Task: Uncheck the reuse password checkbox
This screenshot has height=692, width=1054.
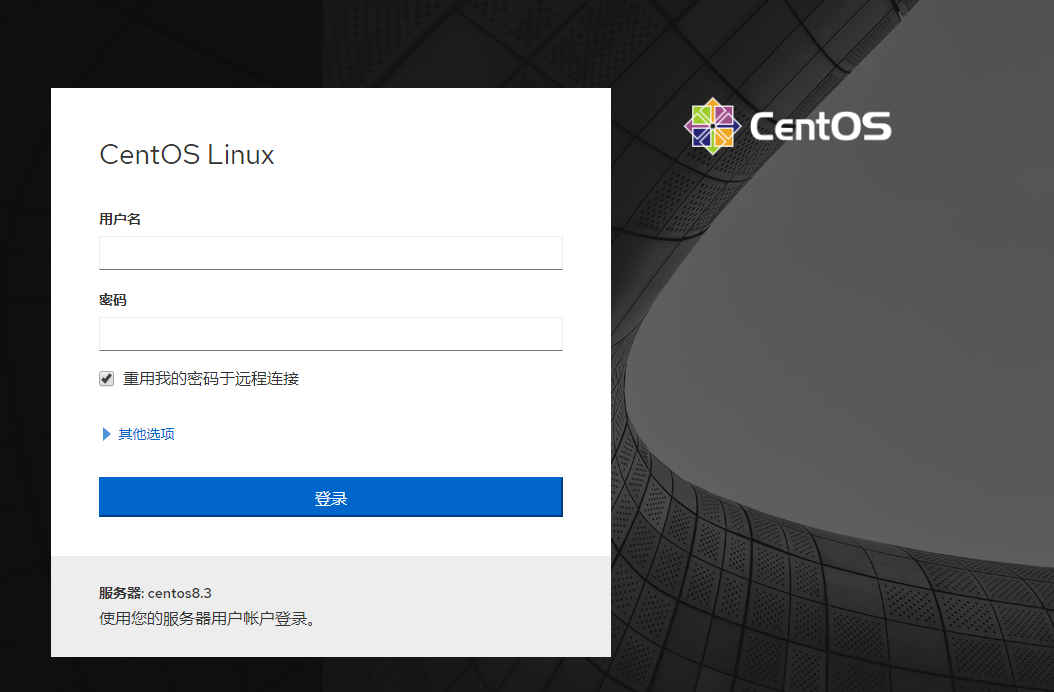Action: [106, 379]
